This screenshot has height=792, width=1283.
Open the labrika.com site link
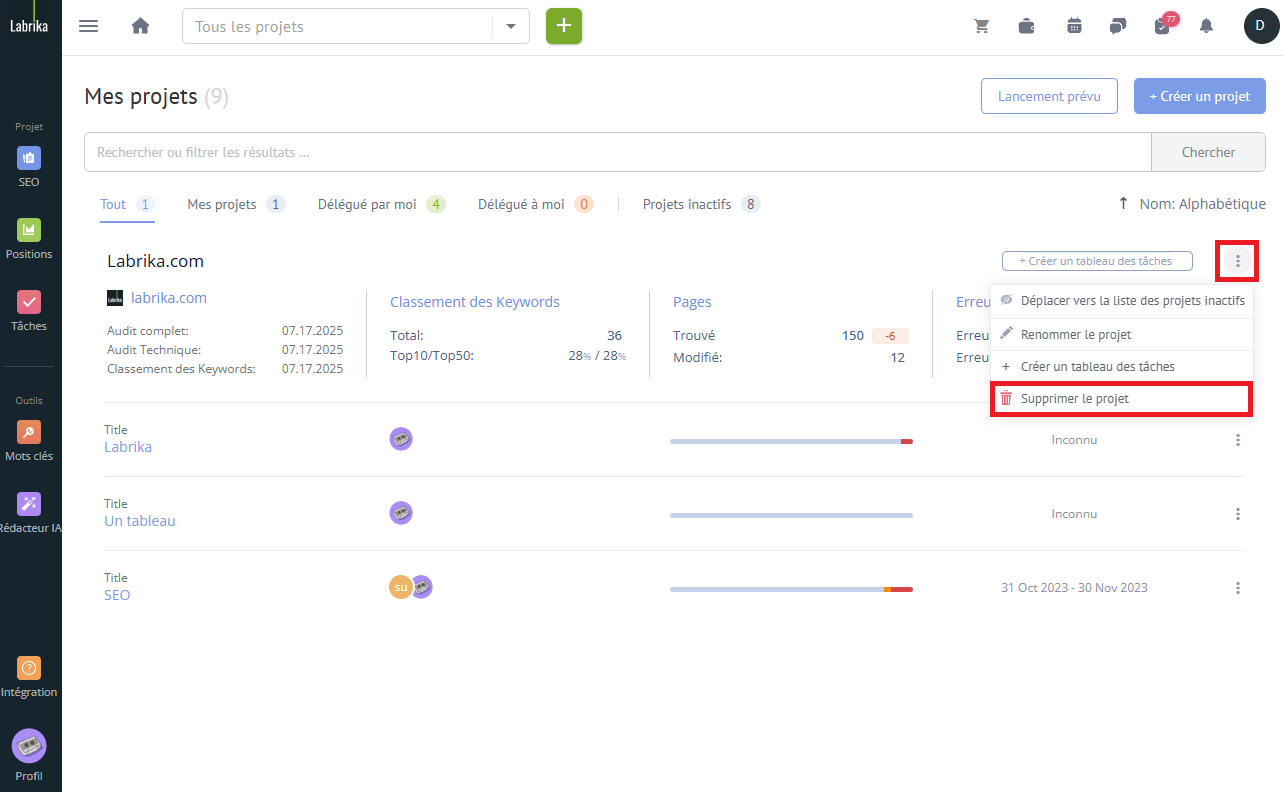click(169, 298)
